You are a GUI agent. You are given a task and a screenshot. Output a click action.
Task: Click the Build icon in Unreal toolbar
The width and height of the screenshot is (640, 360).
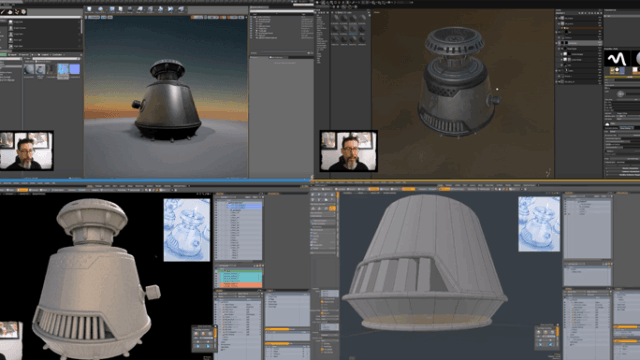(161, 9)
